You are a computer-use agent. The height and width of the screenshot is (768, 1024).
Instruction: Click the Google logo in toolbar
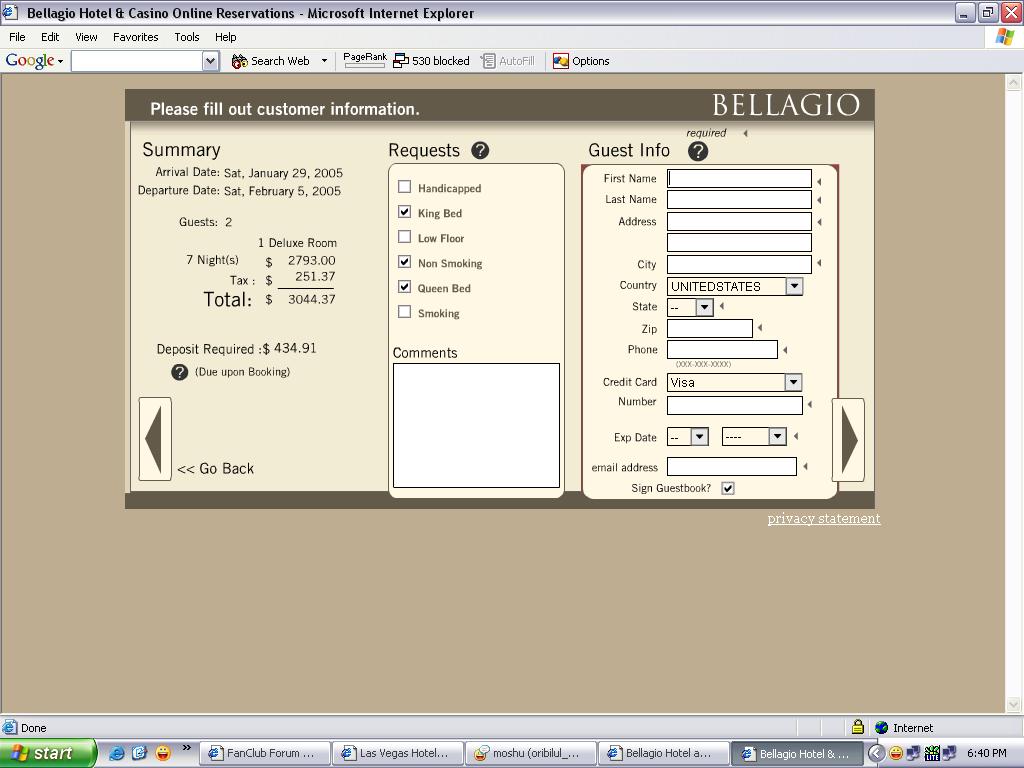(x=29, y=61)
